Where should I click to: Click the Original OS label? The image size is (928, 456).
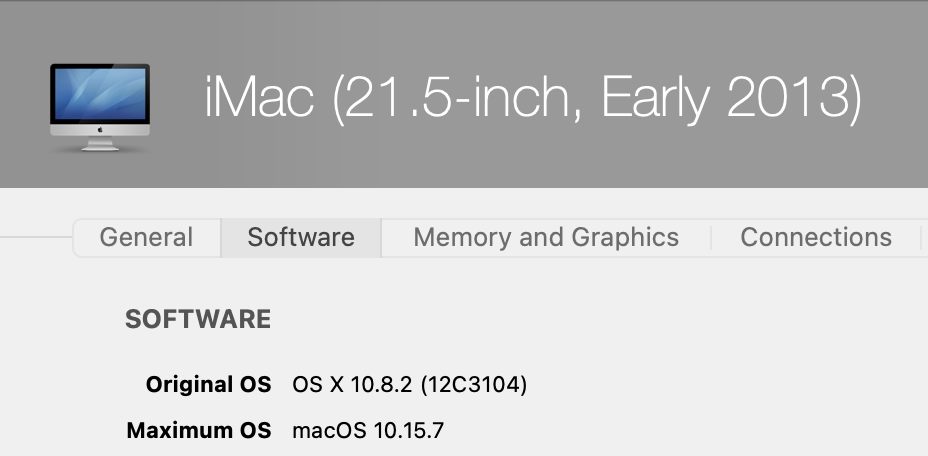tap(208, 384)
